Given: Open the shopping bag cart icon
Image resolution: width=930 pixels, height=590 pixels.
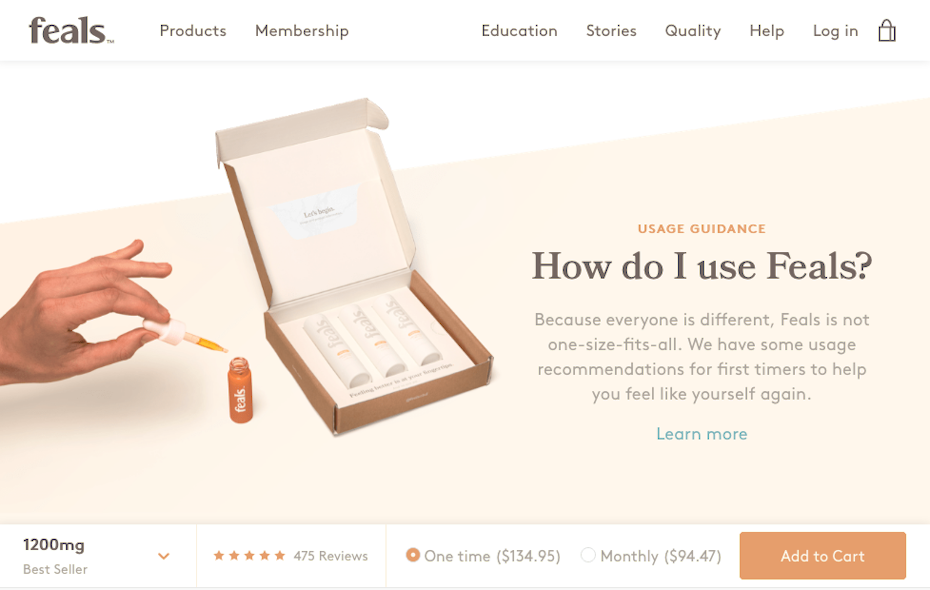Looking at the screenshot, I should click(887, 30).
